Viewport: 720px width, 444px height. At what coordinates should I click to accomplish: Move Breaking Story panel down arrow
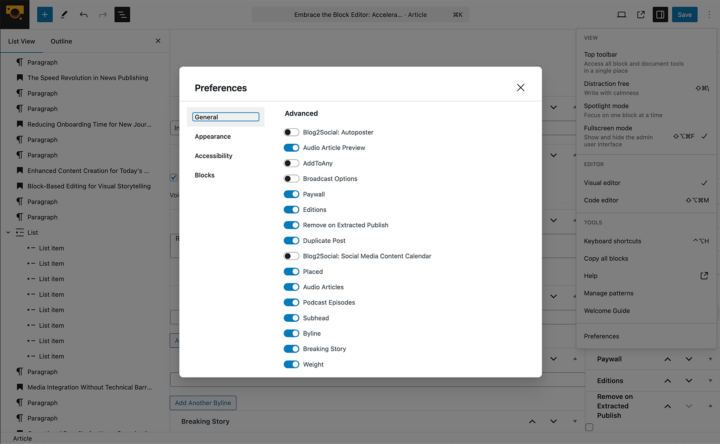(553, 421)
